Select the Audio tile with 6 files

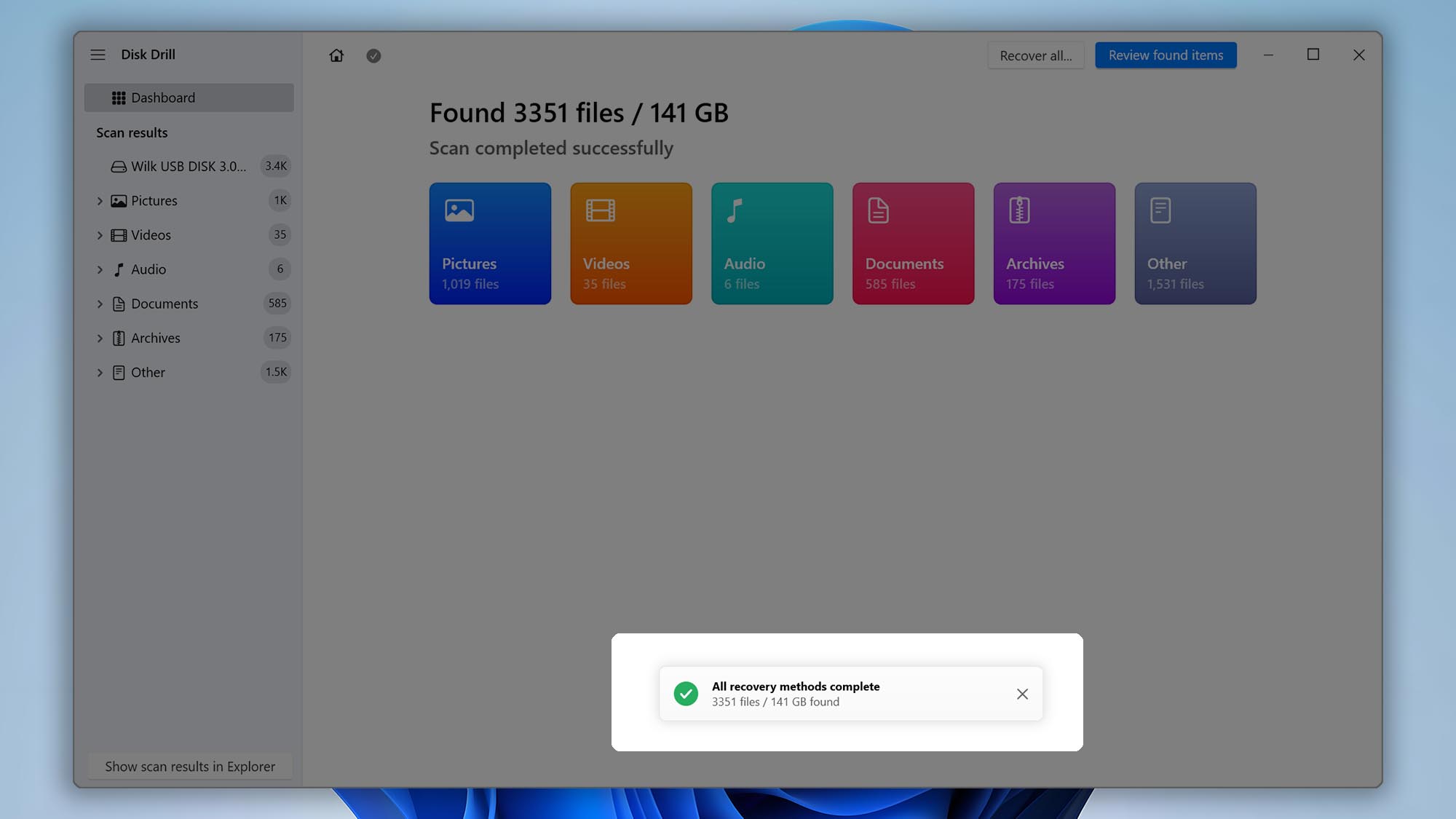(772, 243)
